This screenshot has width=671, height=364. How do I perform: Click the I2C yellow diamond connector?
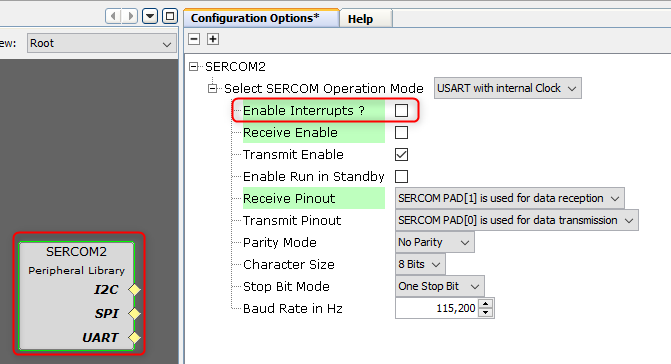pos(134,290)
